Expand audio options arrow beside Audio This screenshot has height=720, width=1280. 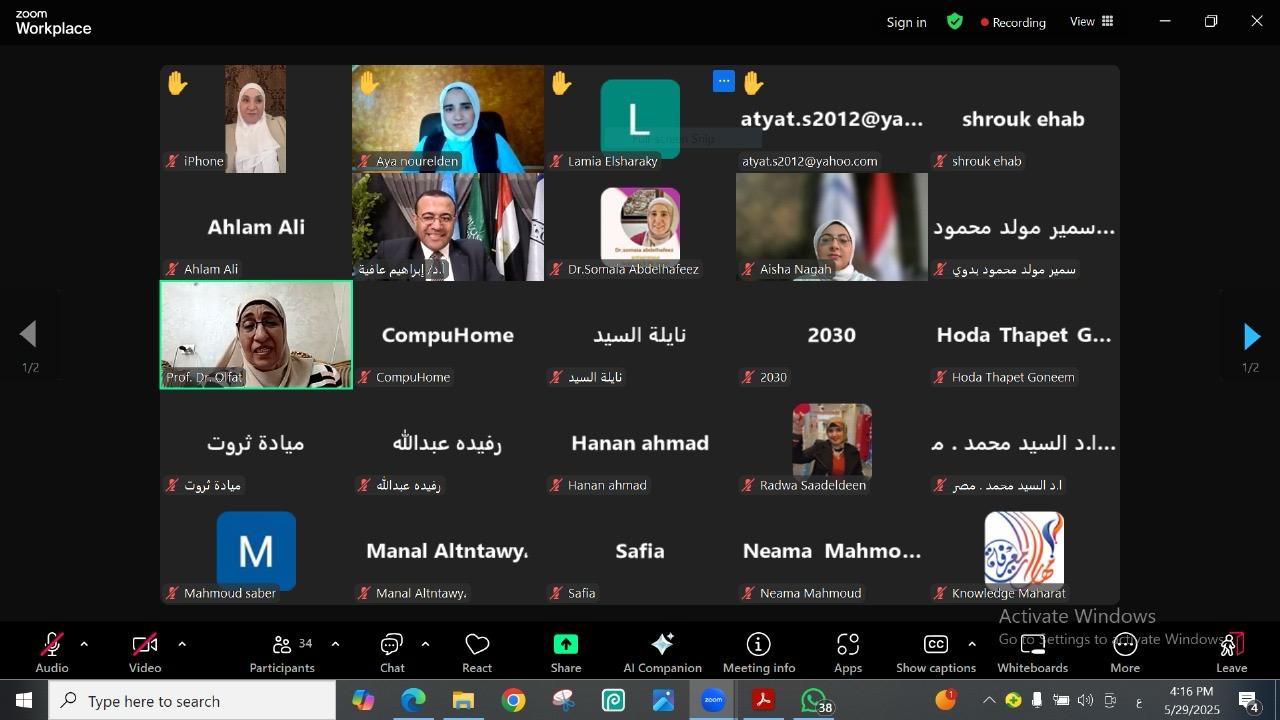coord(84,645)
